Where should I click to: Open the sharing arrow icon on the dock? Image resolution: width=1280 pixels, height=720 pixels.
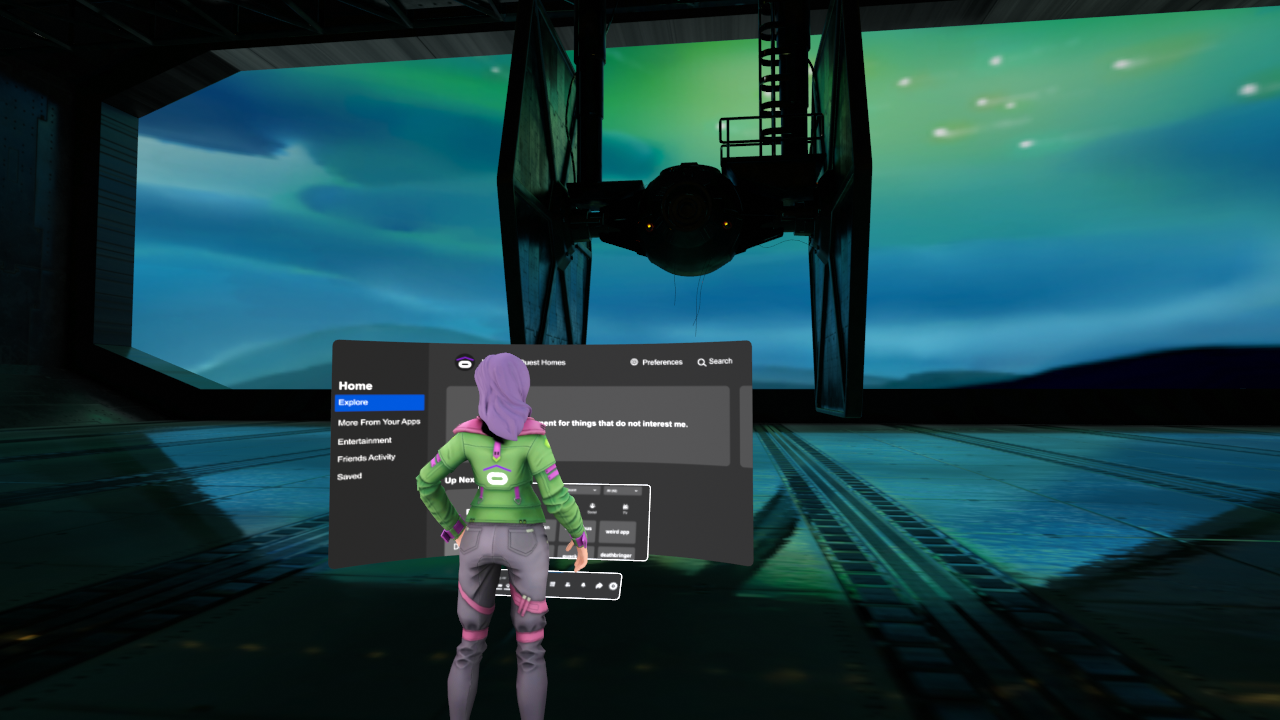[x=598, y=586]
